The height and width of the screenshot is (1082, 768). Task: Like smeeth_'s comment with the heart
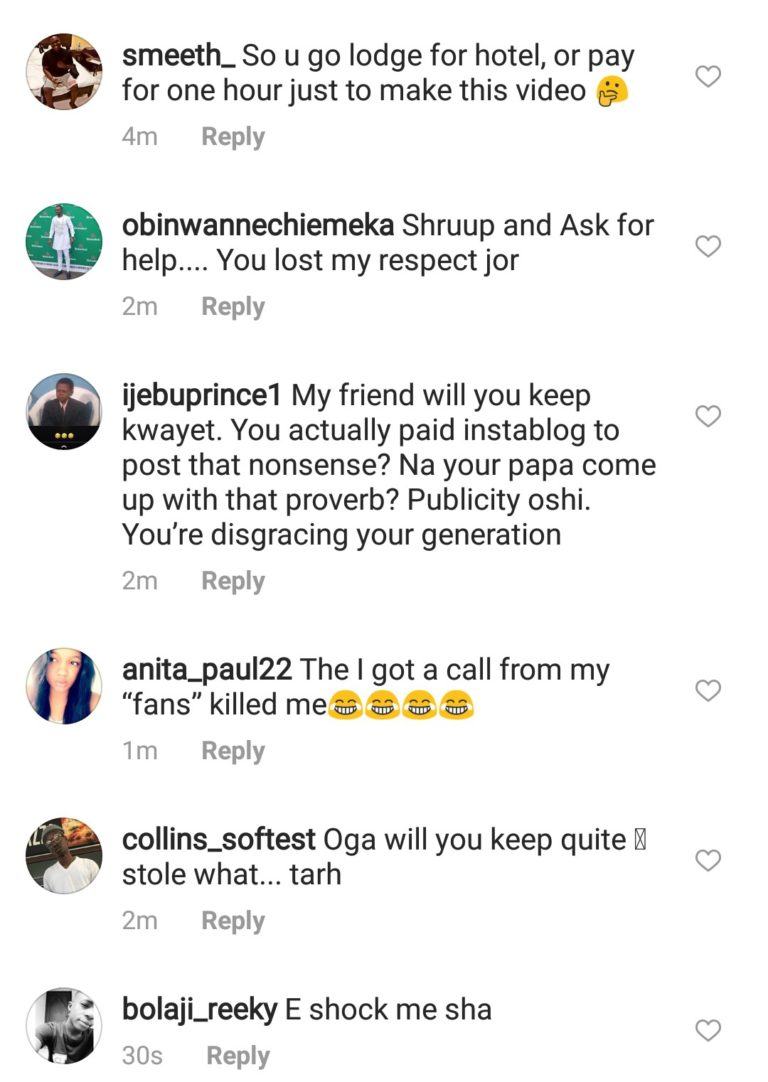[x=708, y=76]
